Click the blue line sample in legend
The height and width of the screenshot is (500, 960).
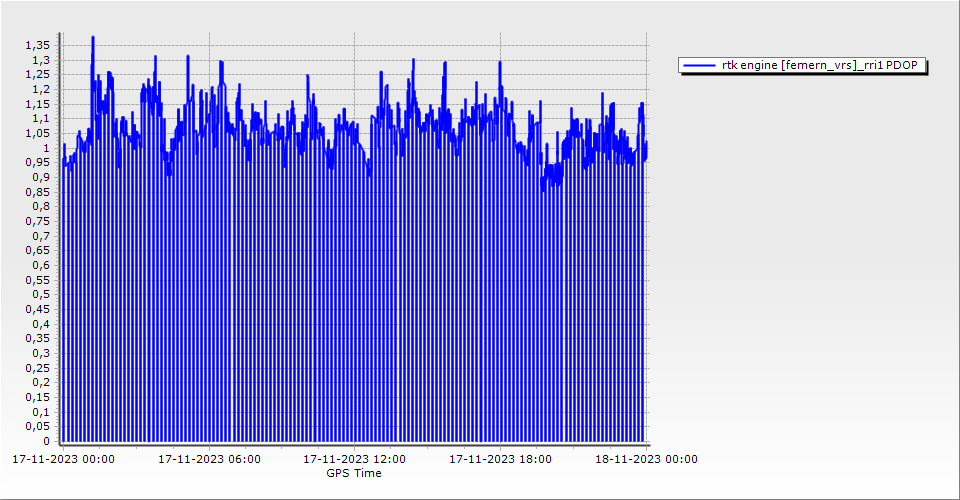700,66
